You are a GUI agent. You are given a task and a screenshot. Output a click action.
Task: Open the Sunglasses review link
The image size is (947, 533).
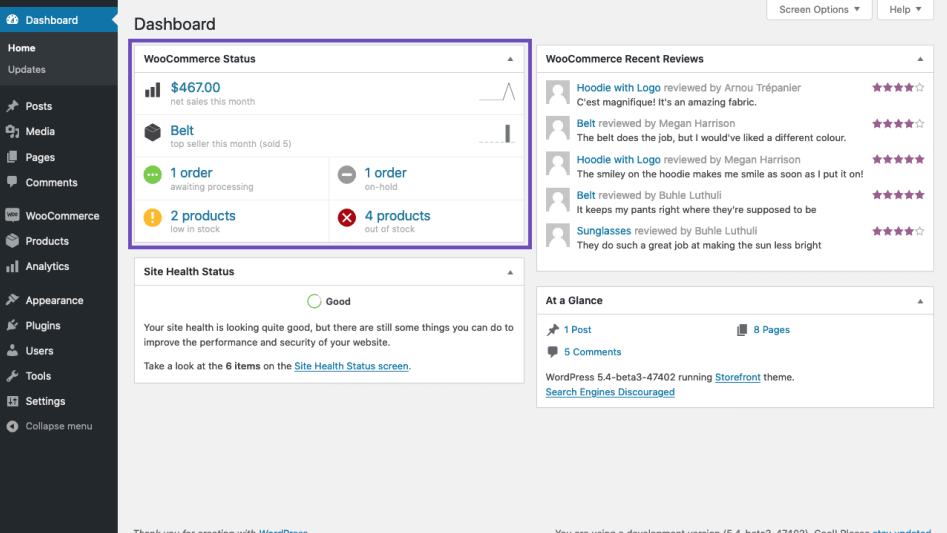click(x=603, y=231)
